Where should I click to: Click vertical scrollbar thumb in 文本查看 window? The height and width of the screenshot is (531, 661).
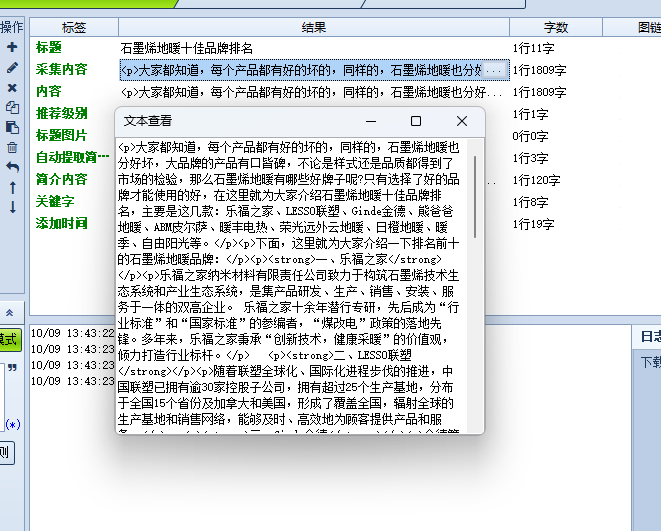point(476,197)
